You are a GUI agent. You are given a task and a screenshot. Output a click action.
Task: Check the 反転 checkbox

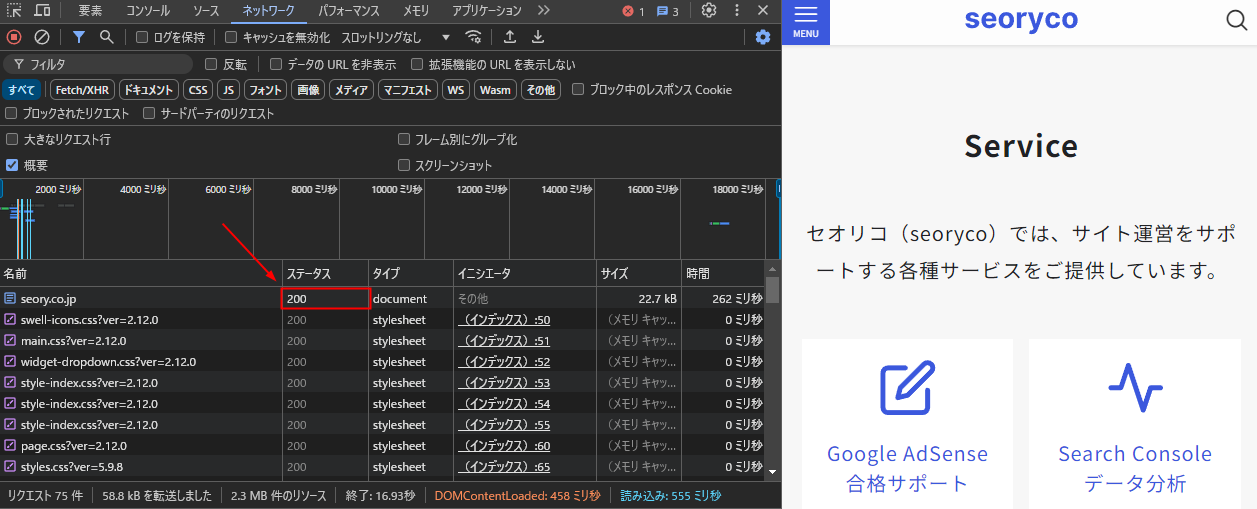coord(211,64)
